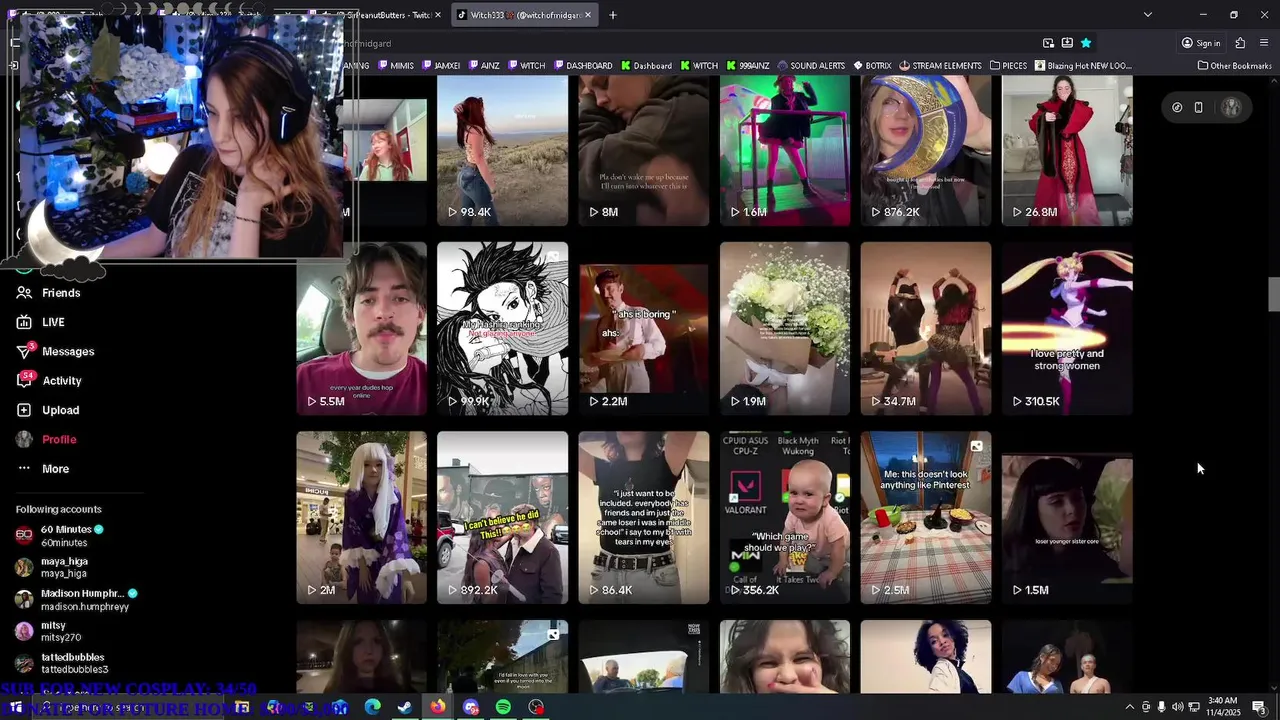Viewport: 1280px width, 720px height.
Task: Open the purple kimono cosplay video 2M
Action: coord(361,517)
